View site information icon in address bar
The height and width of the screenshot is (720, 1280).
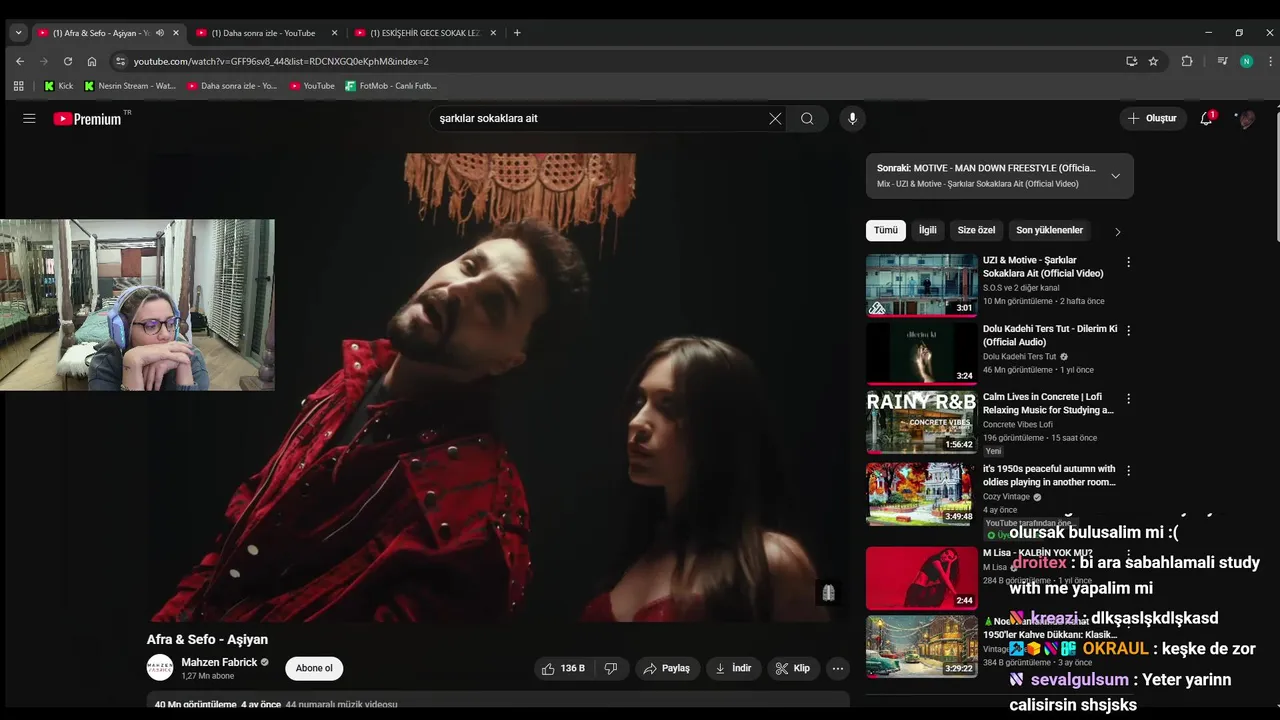click(121, 61)
